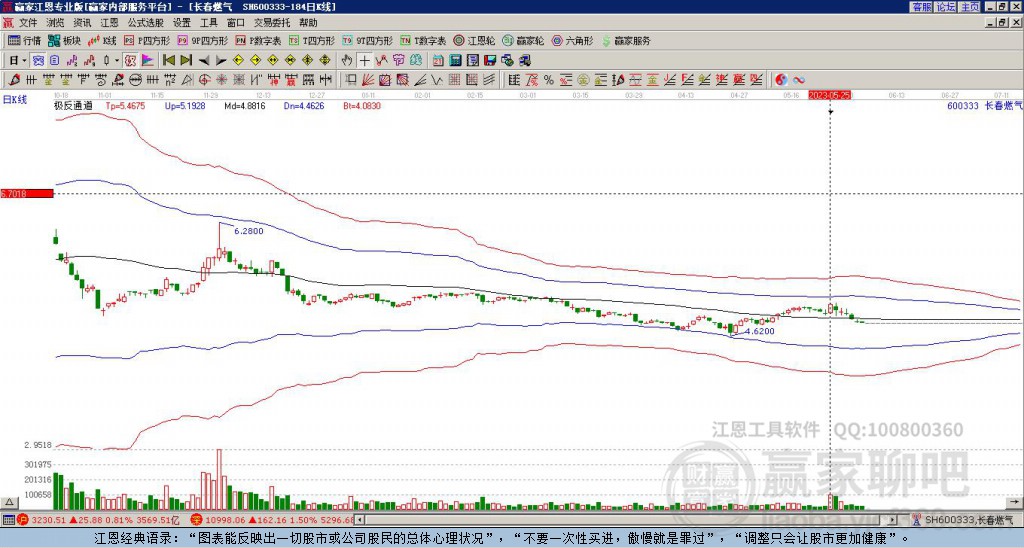Click the red 5.7018 price label
The height and width of the screenshot is (548, 1024).
point(27,193)
